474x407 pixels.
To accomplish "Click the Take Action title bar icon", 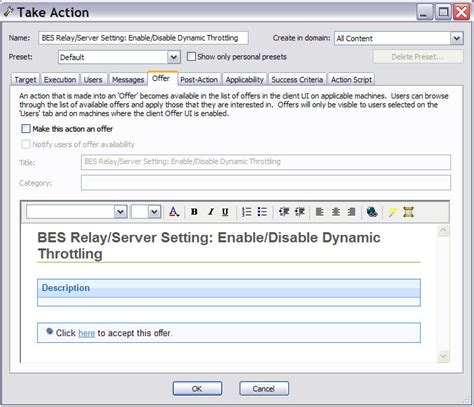I will coord(8,12).
